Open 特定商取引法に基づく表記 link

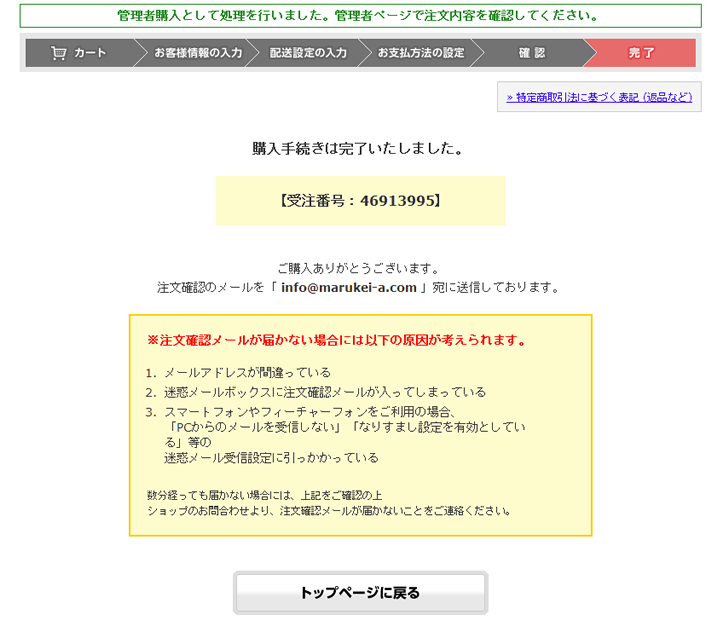click(x=598, y=97)
